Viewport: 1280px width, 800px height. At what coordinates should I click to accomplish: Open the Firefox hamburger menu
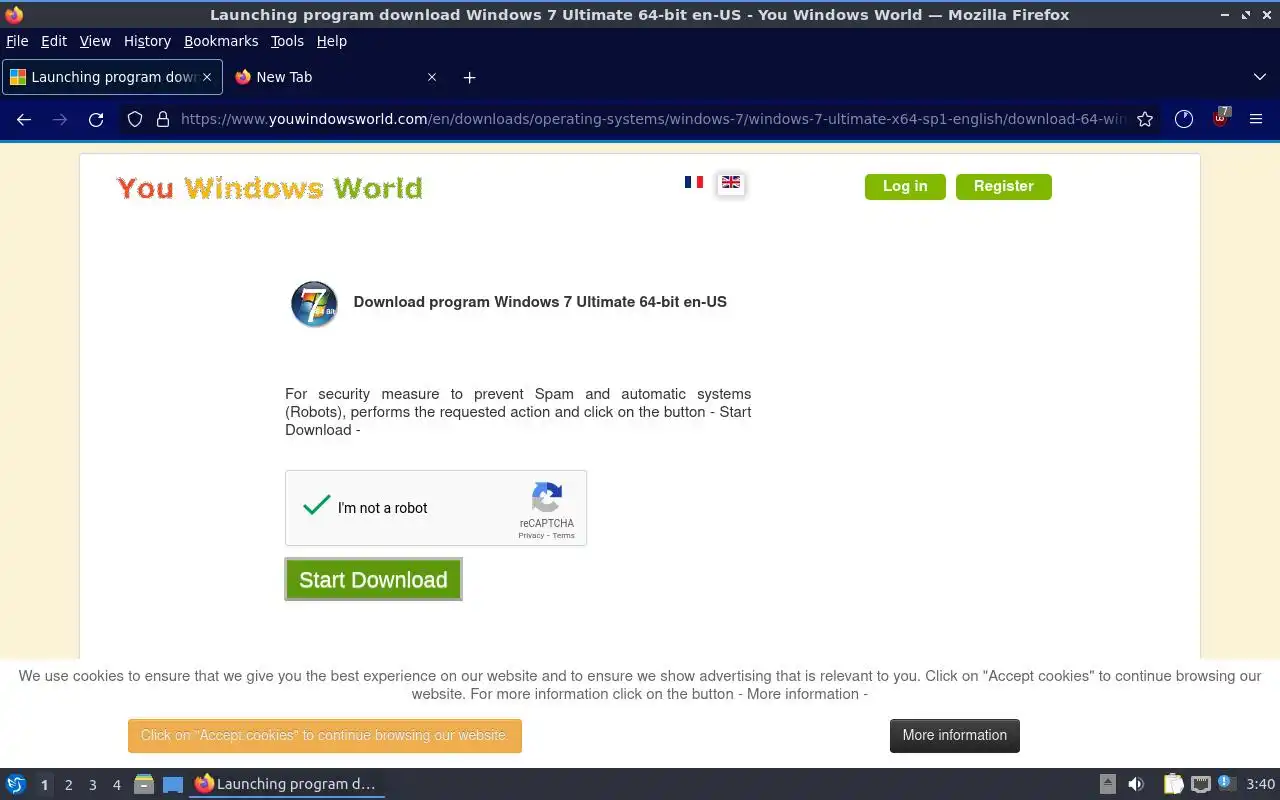pos(1256,119)
